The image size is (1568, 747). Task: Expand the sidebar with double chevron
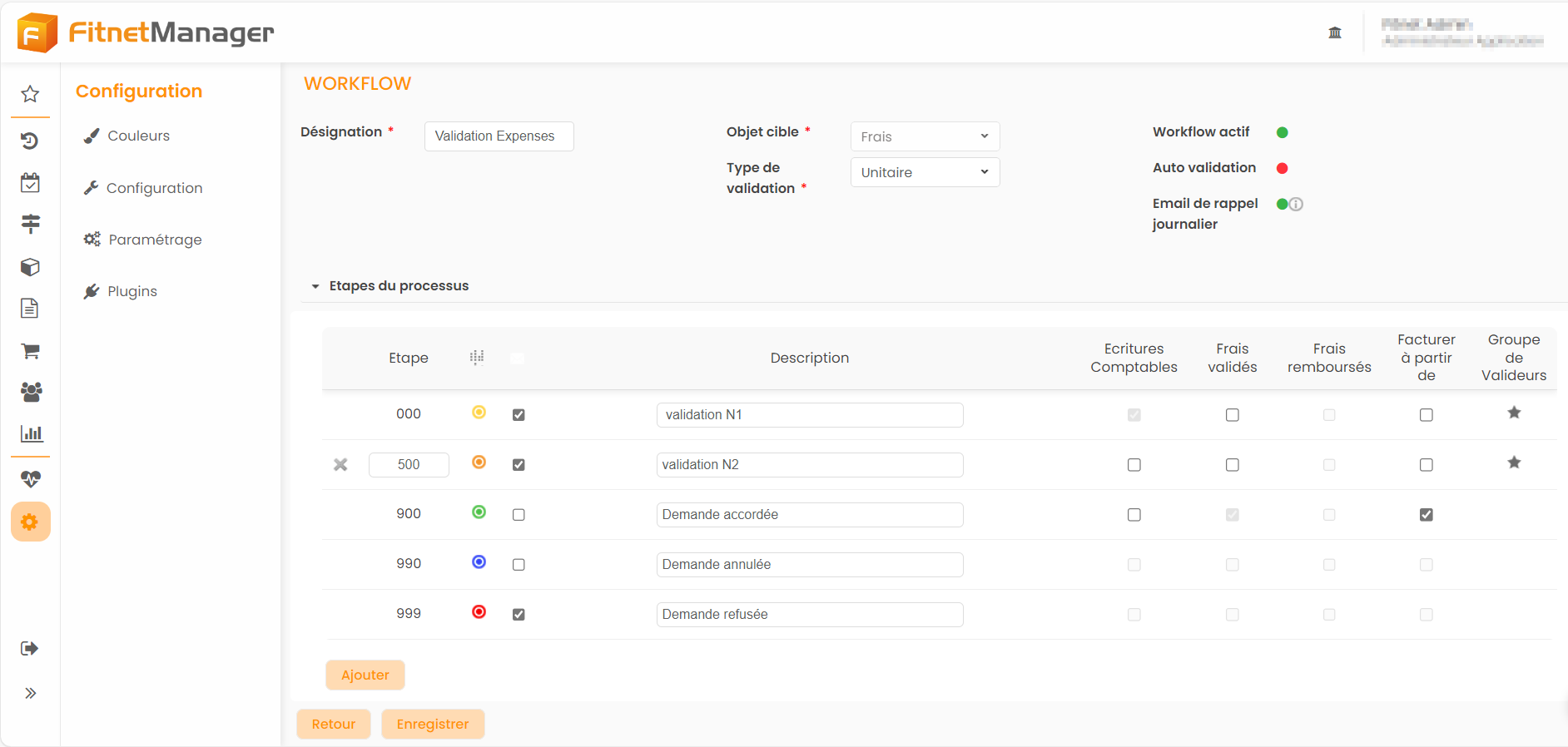coord(30,693)
